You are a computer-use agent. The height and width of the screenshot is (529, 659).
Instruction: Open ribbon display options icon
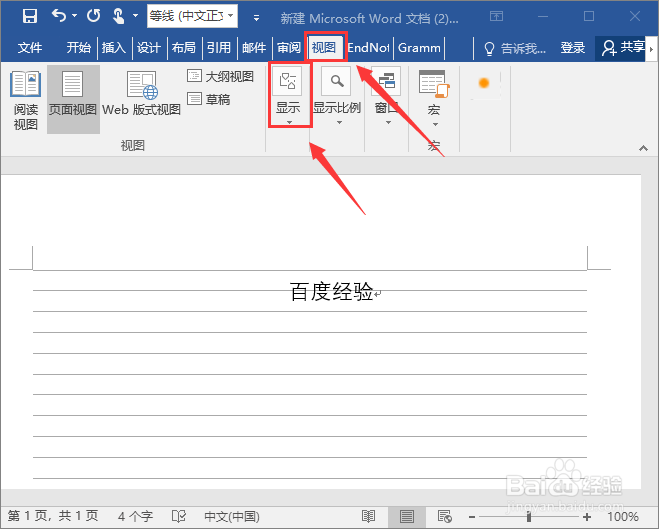click(x=496, y=16)
